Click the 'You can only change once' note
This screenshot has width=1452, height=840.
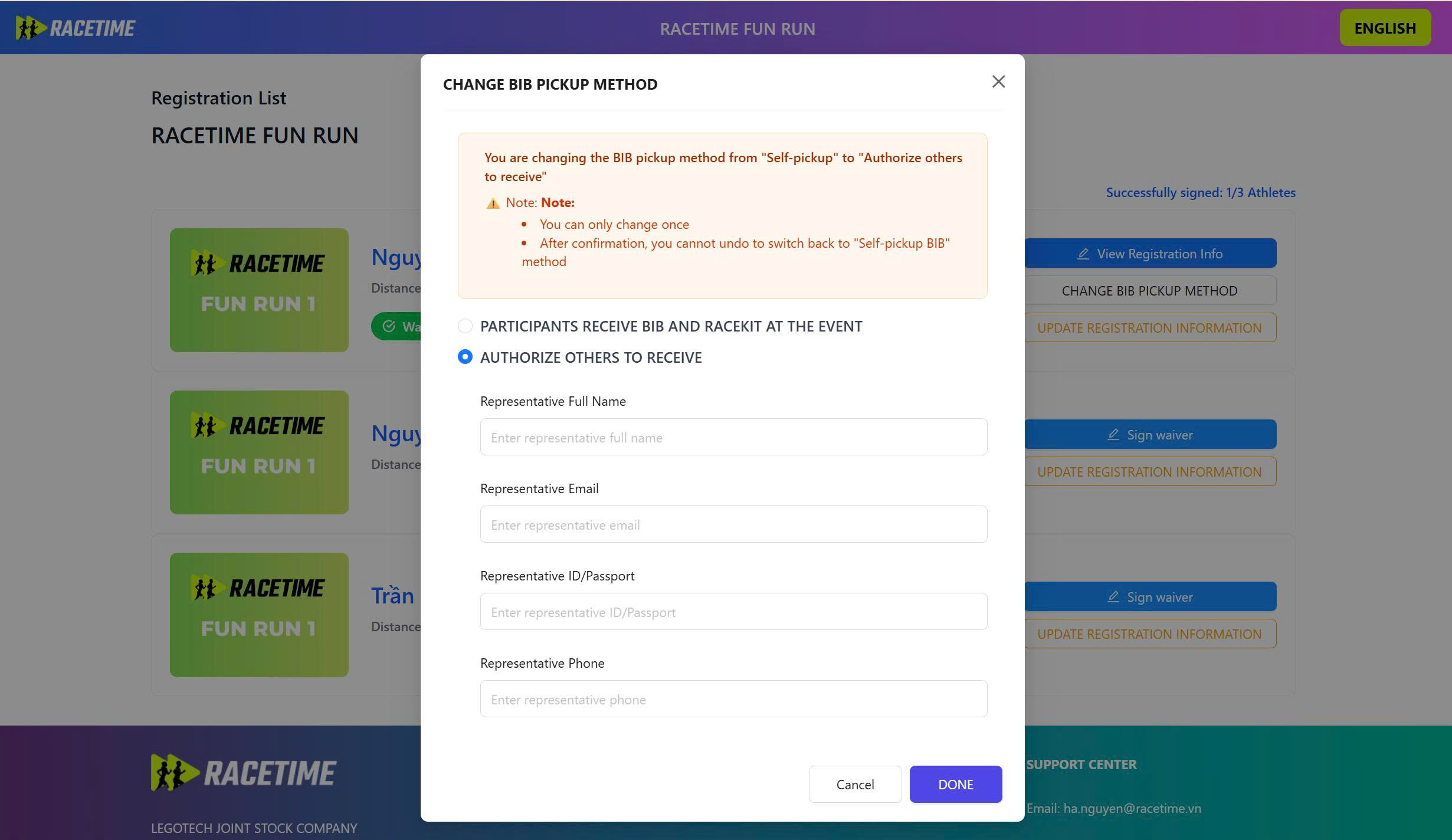tap(614, 224)
